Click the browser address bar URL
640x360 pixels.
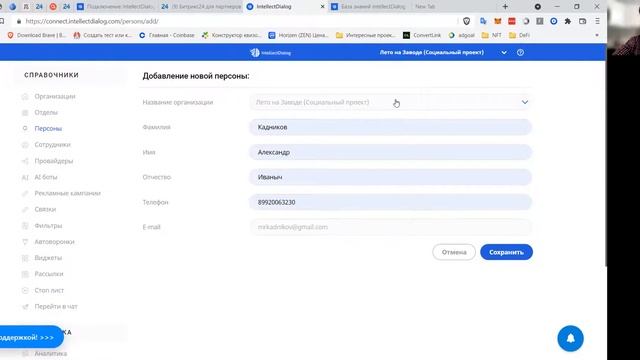(x=92, y=21)
